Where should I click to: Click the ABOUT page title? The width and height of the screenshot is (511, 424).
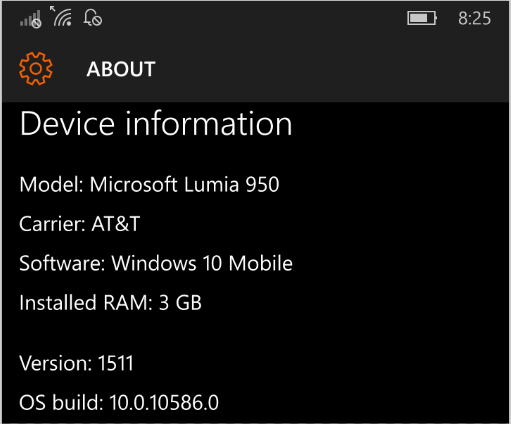pyautogui.click(x=121, y=69)
